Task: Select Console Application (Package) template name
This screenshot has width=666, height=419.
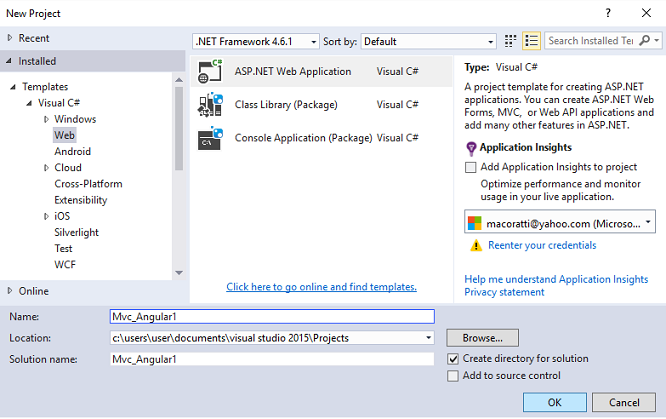Action: (304, 138)
